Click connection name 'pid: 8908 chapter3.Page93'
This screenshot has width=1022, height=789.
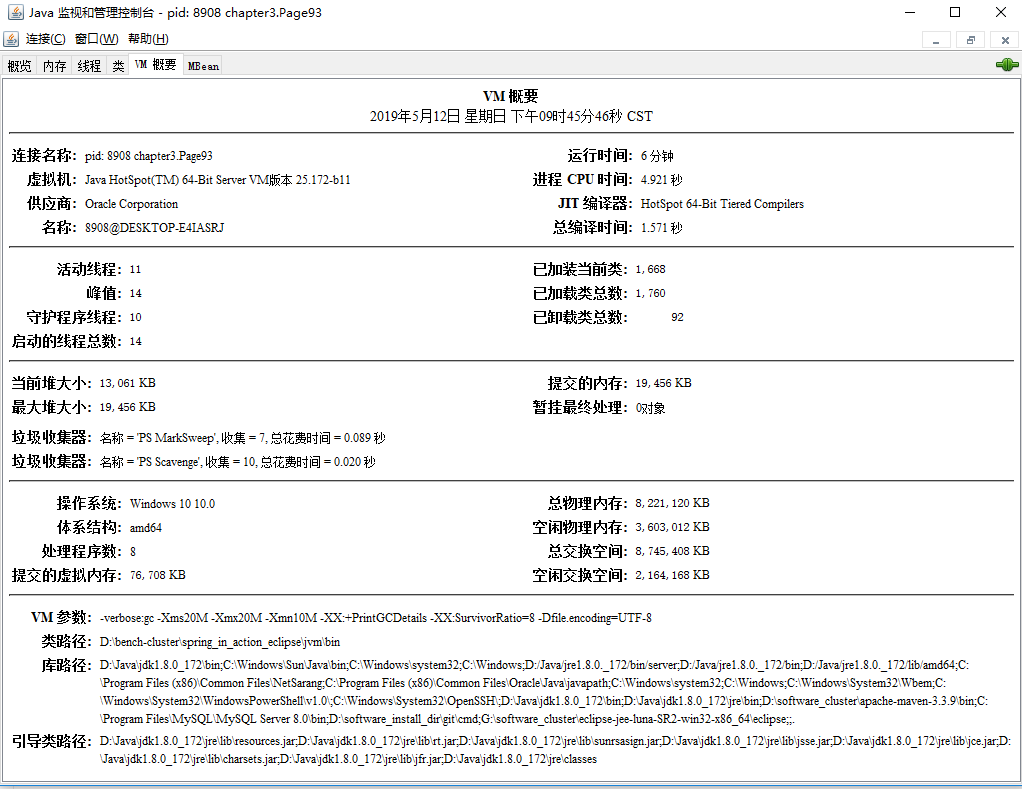pyautogui.click(x=149, y=156)
